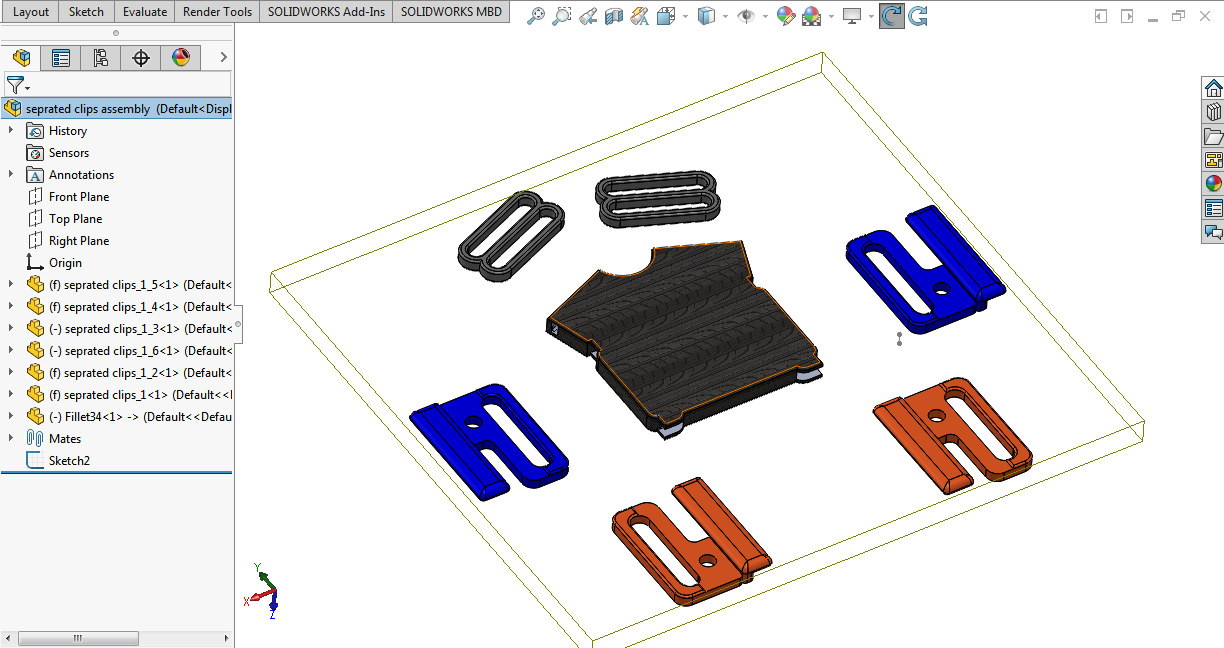The image size is (1224, 648).
Task: Click the feature tree filter funnel
Action: click(x=15, y=85)
